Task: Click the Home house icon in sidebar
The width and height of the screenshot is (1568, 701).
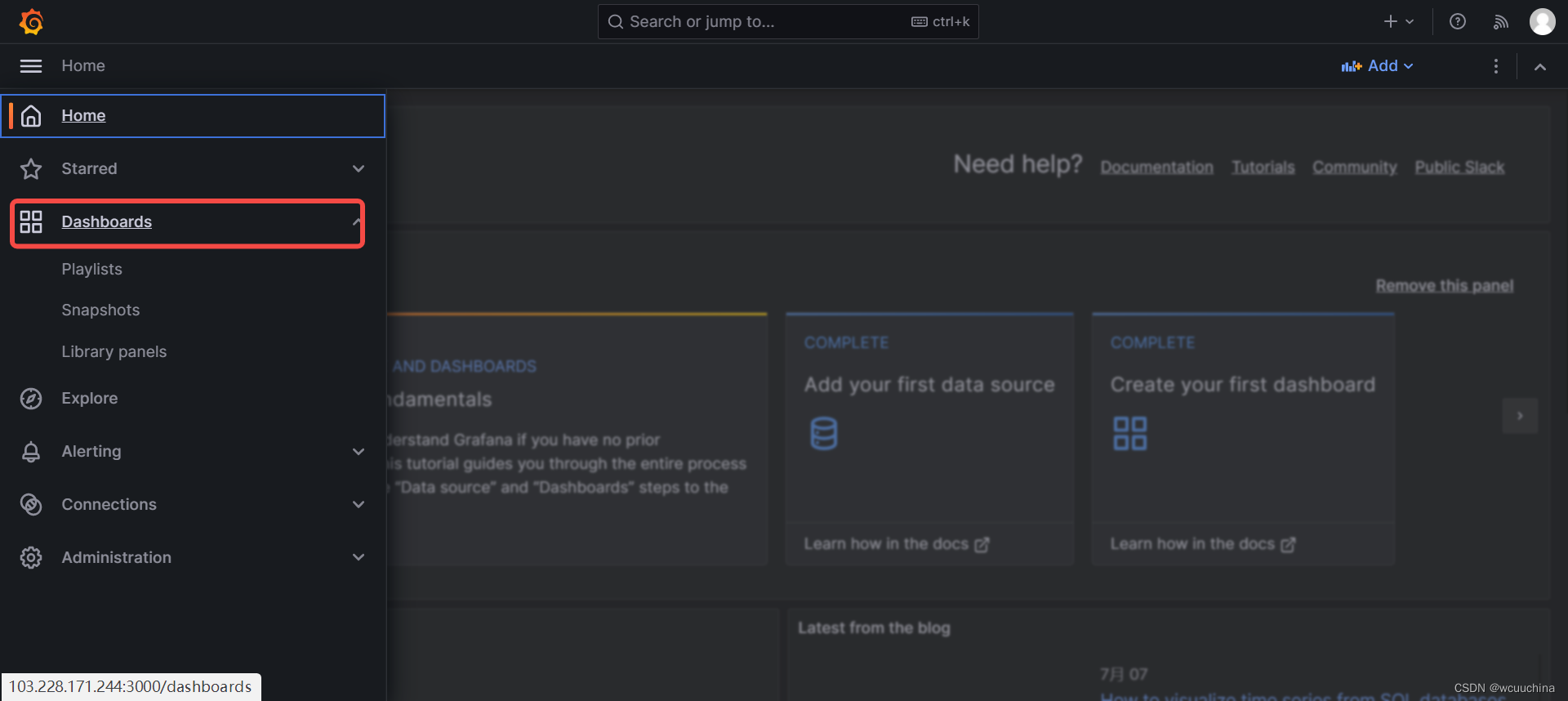Action: [x=31, y=116]
